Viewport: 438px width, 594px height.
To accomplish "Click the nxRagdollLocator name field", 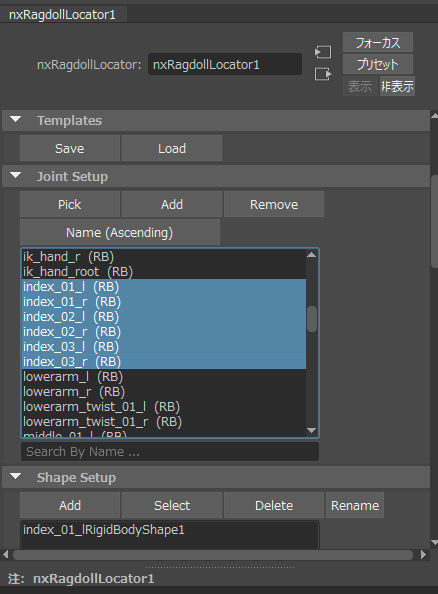I will [225, 64].
